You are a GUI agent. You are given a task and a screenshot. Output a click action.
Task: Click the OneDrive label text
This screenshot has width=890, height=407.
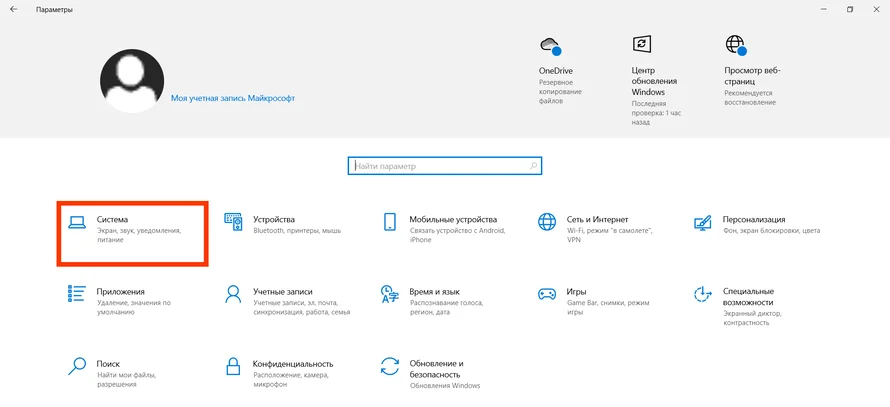tap(556, 71)
